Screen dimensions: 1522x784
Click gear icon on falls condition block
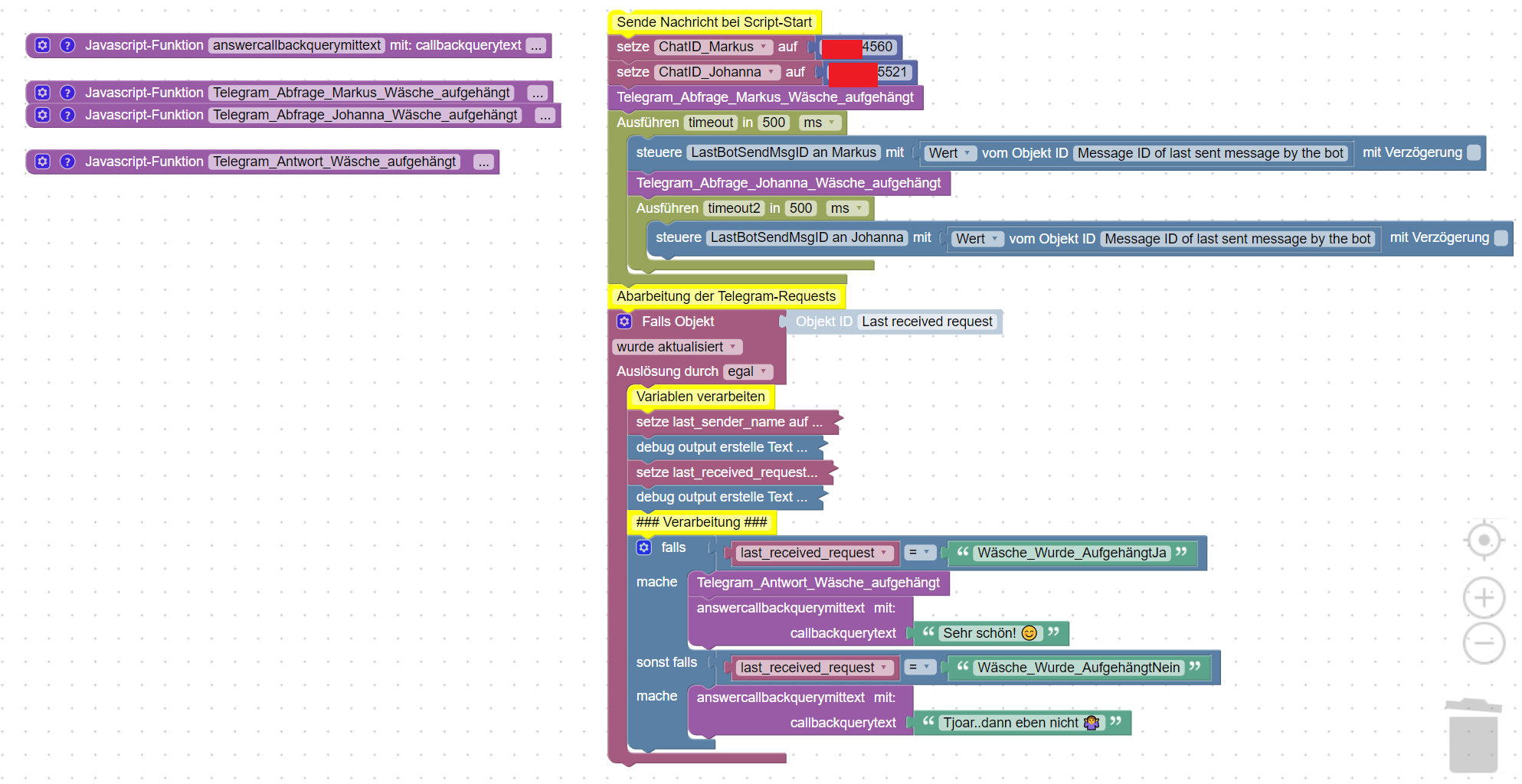[644, 547]
